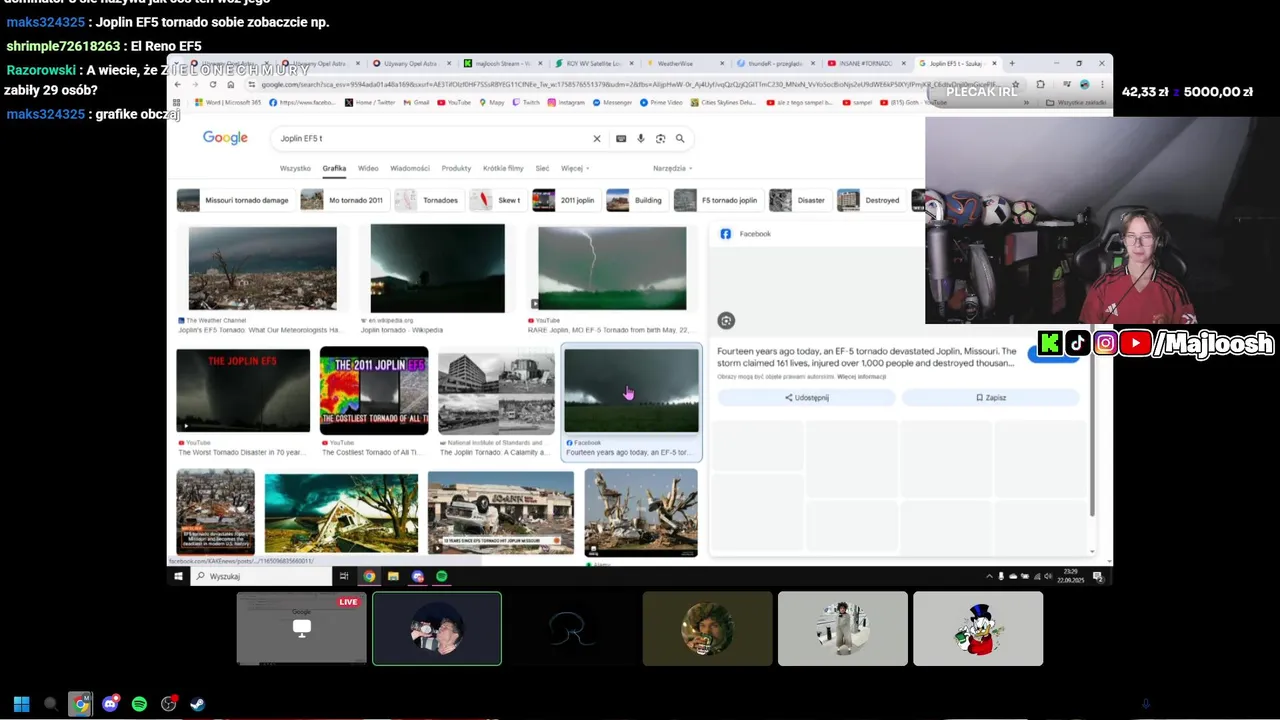Click the Lens icon on the image preview
This screenshot has width=1280, height=720.
[726, 321]
